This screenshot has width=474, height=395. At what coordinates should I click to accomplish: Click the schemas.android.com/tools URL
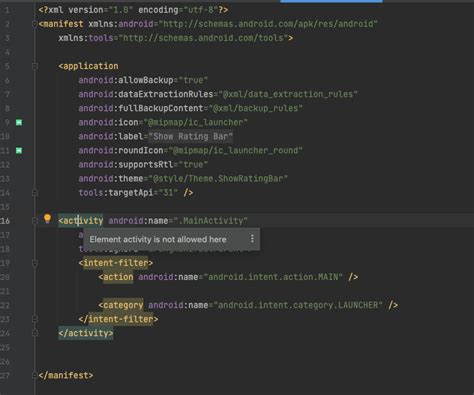(x=203, y=38)
